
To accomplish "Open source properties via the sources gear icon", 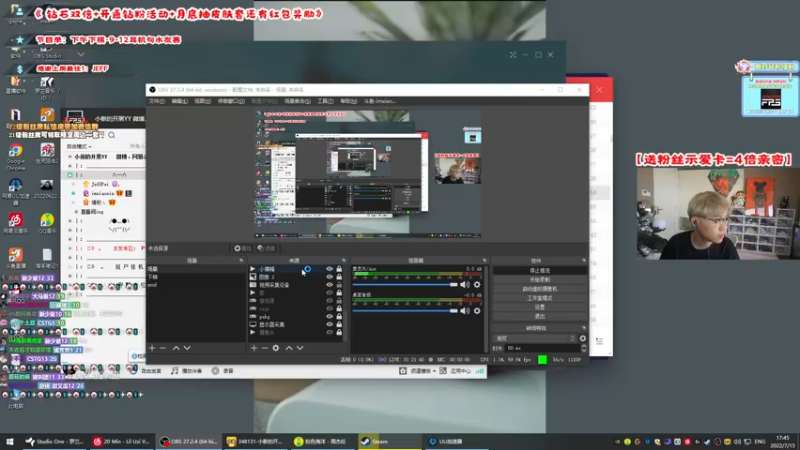I will (x=276, y=348).
